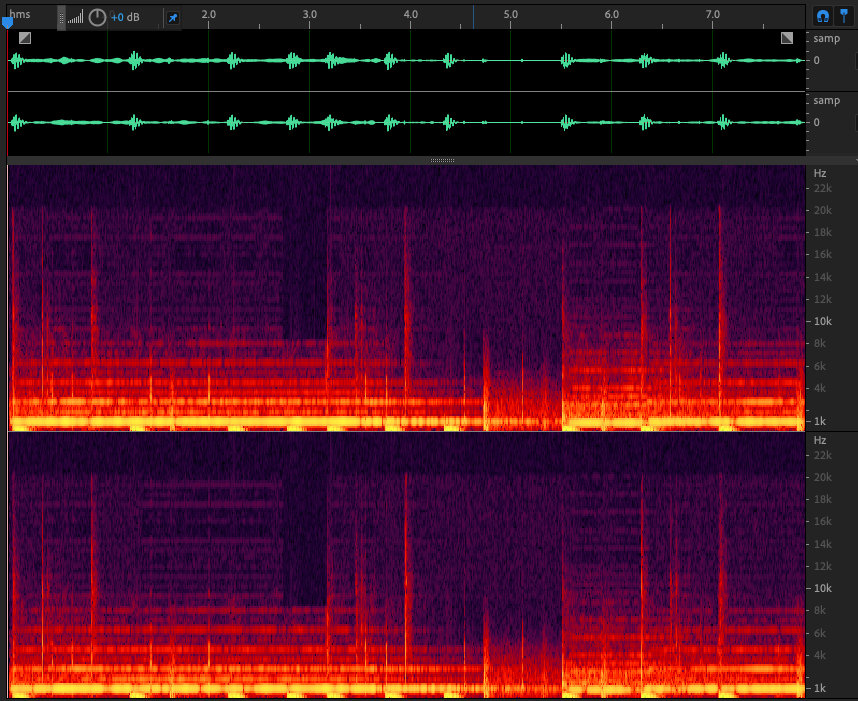
Task: Click the blue playhead at timeline start
Action: click(x=8, y=22)
